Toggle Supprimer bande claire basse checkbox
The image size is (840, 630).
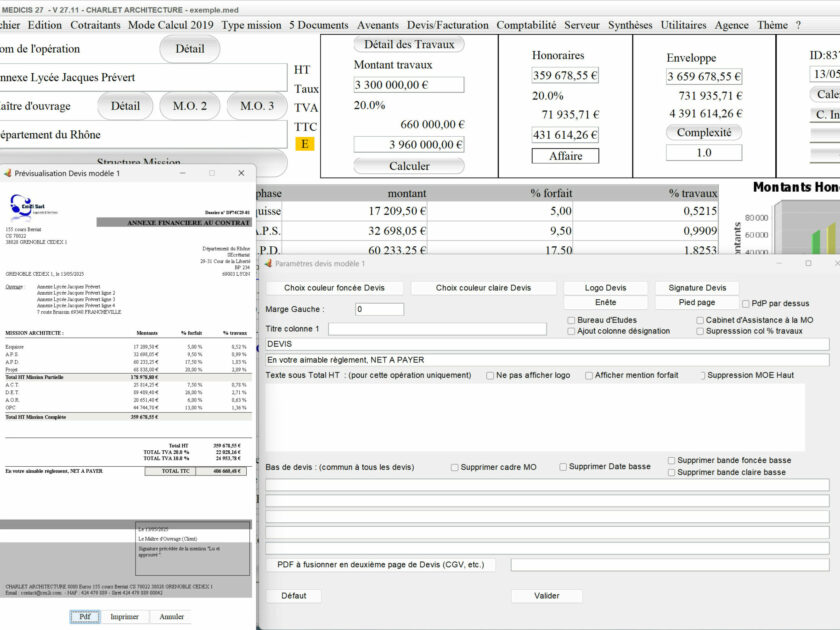coord(671,472)
